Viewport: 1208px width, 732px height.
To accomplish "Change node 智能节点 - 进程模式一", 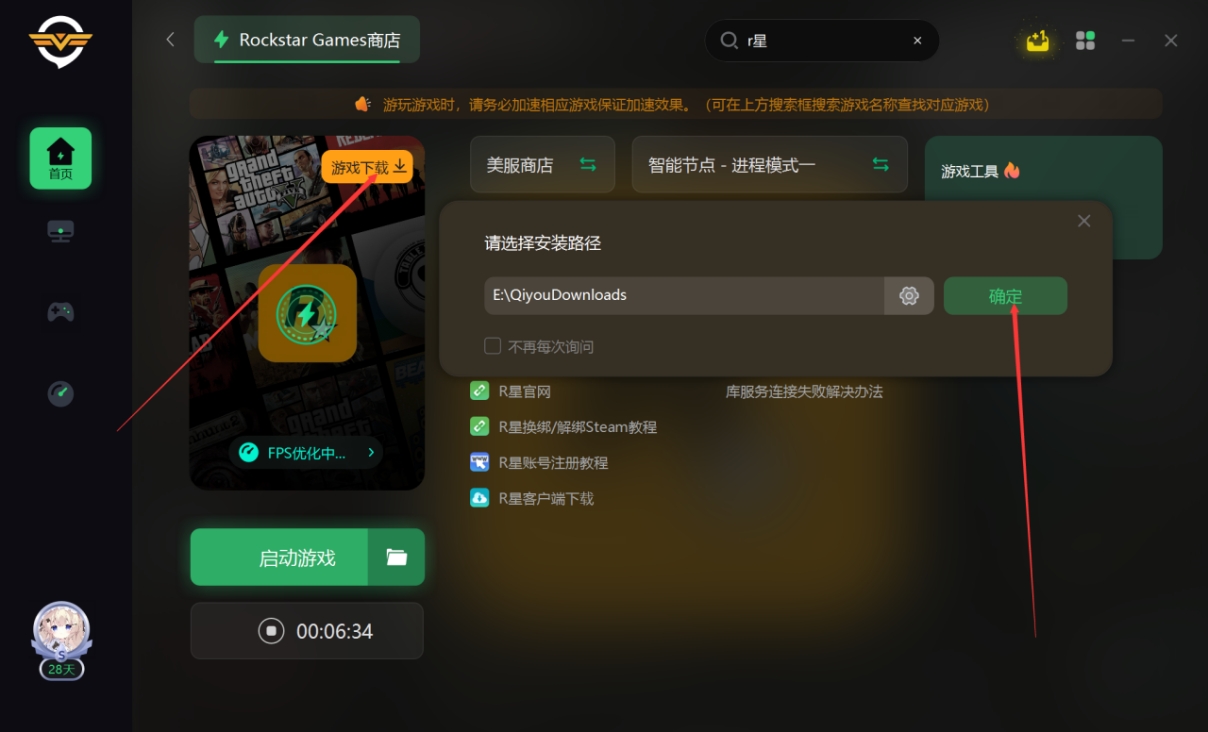I will [x=769, y=165].
